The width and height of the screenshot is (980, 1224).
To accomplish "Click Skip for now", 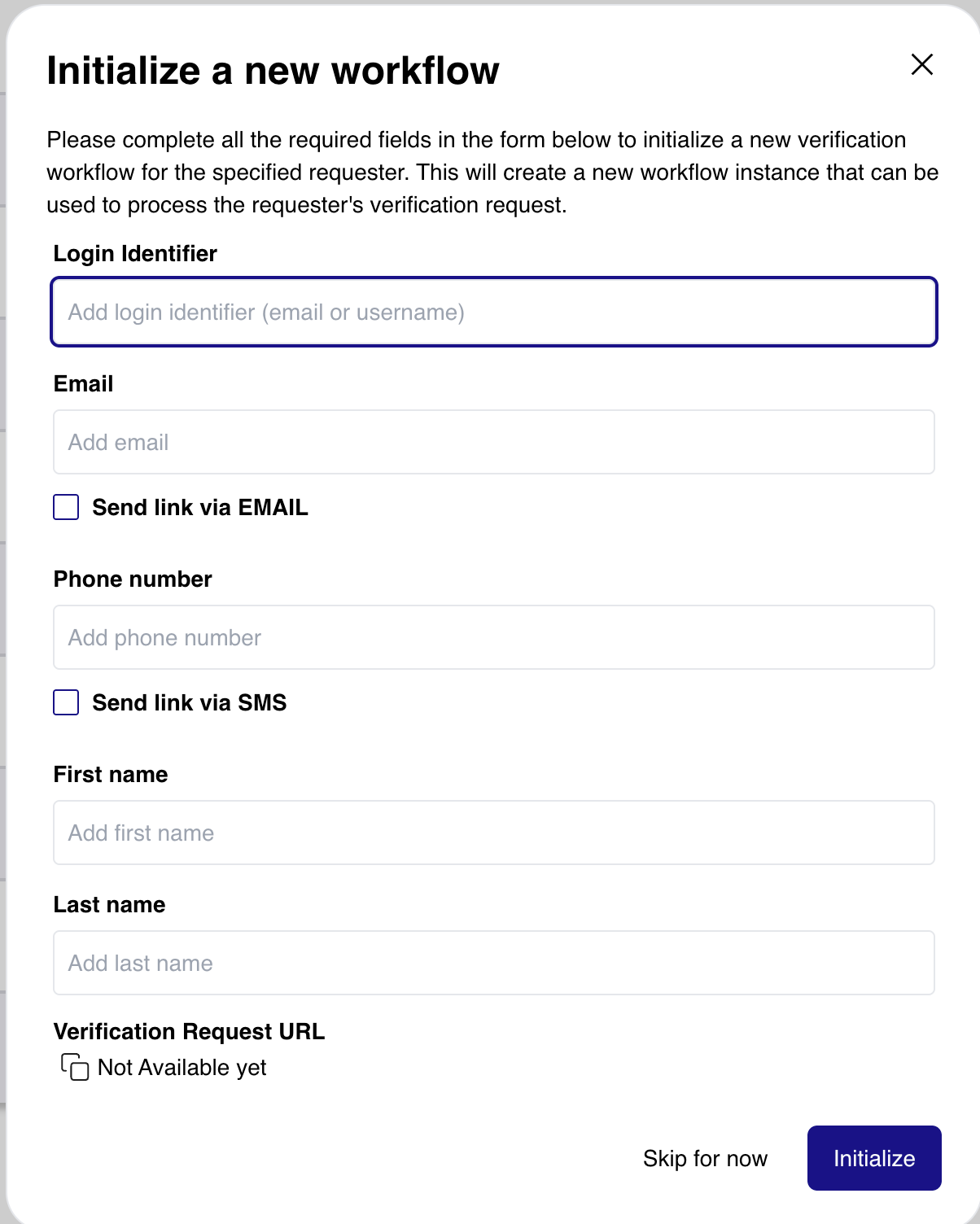I will [x=705, y=1157].
